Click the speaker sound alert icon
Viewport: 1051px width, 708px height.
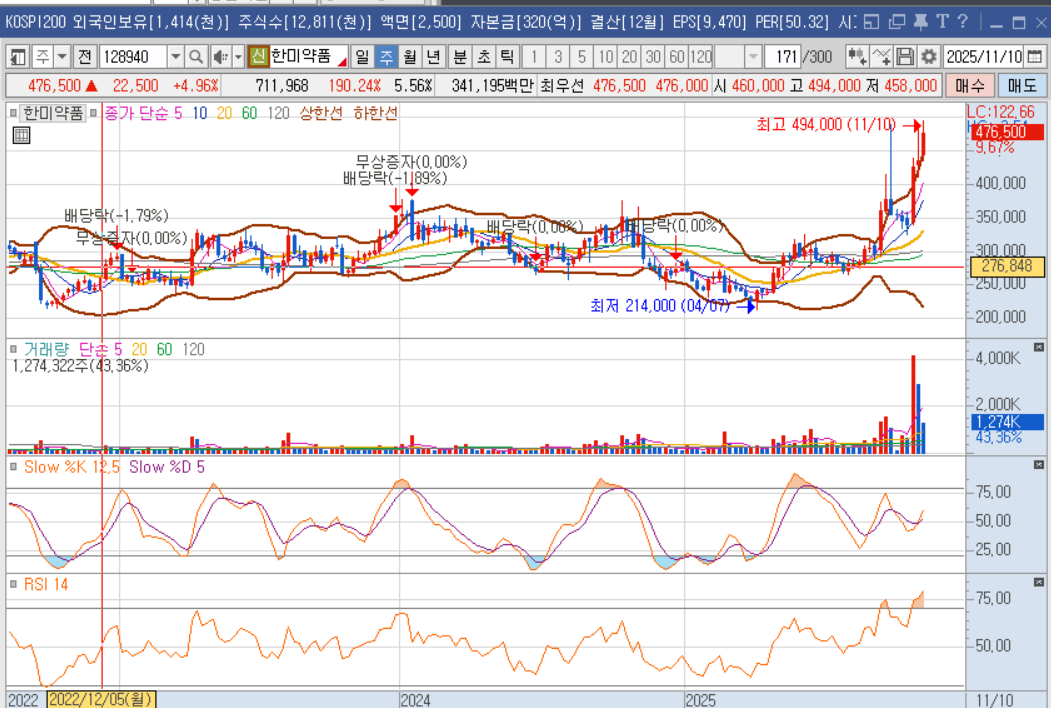coord(220,57)
